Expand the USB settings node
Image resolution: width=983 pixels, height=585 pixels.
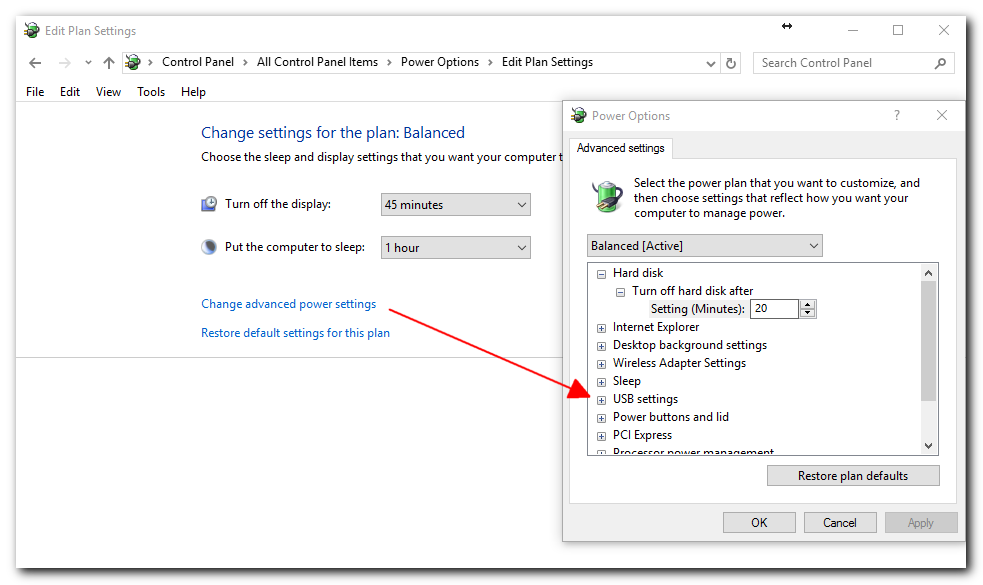tap(601, 400)
